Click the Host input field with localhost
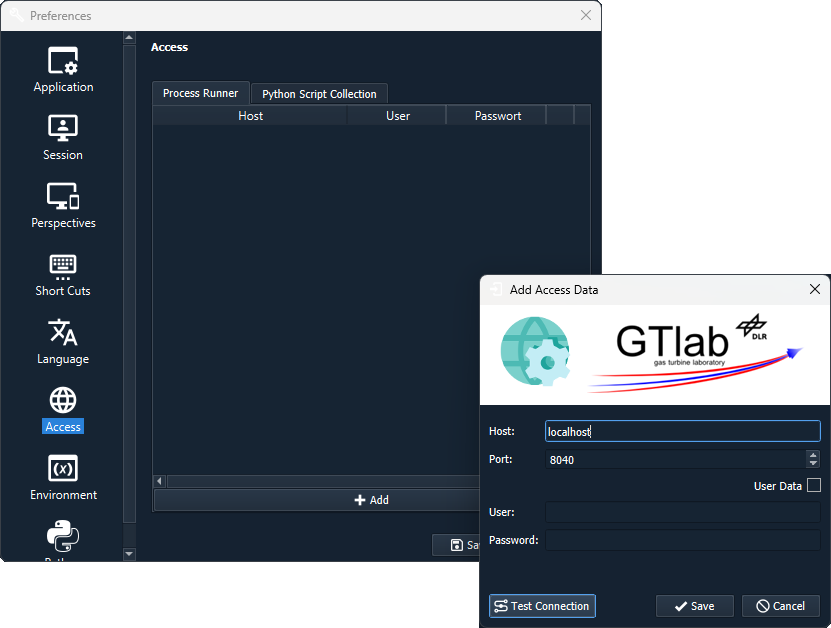 [683, 431]
